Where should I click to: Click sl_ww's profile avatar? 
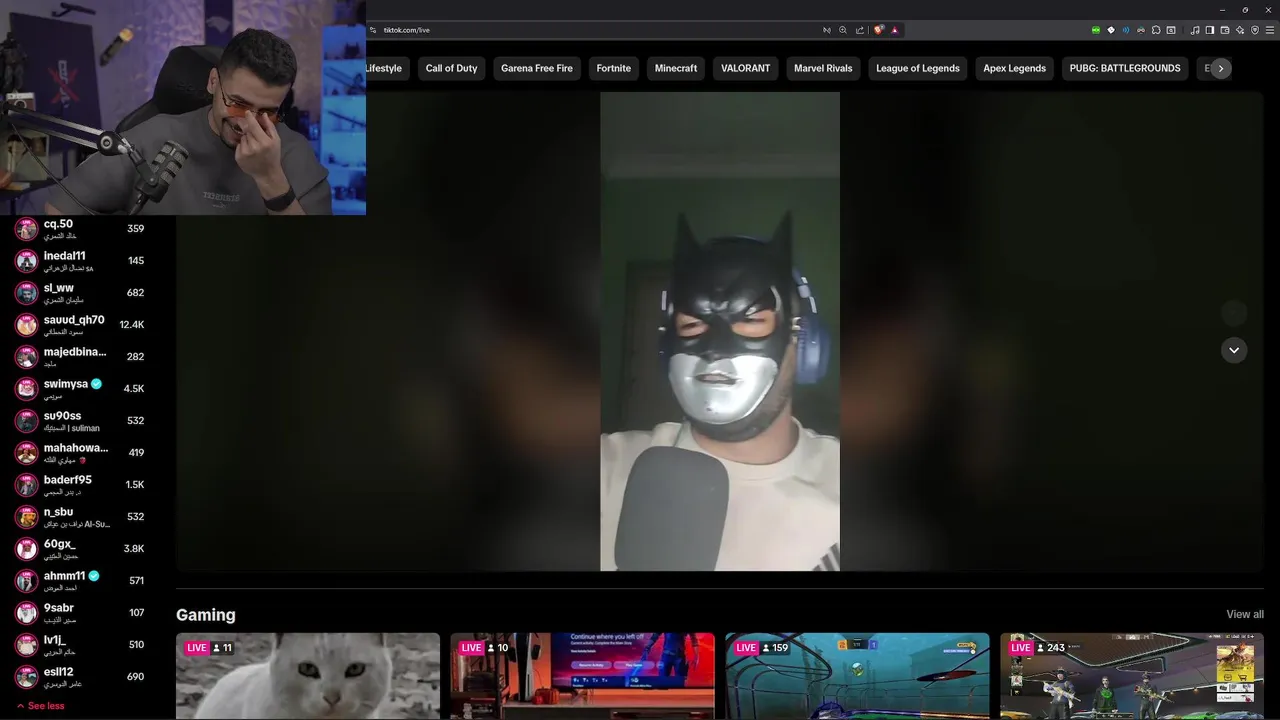[x=26, y=293]
